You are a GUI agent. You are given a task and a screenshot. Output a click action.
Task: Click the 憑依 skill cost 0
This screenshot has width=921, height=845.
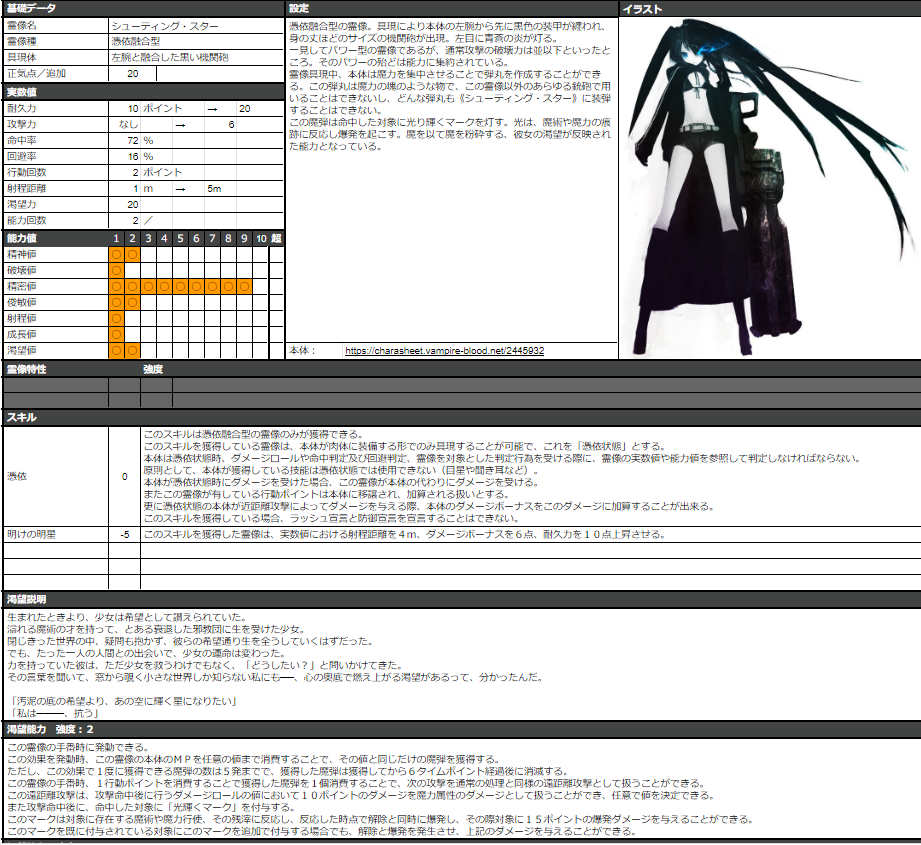pos(125,476)
